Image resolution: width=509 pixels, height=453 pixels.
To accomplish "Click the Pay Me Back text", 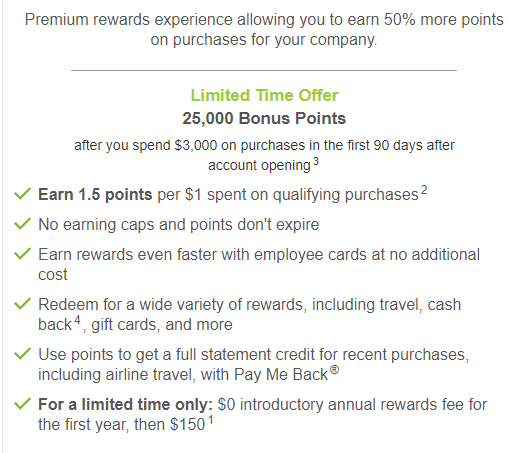I will 281,375.
